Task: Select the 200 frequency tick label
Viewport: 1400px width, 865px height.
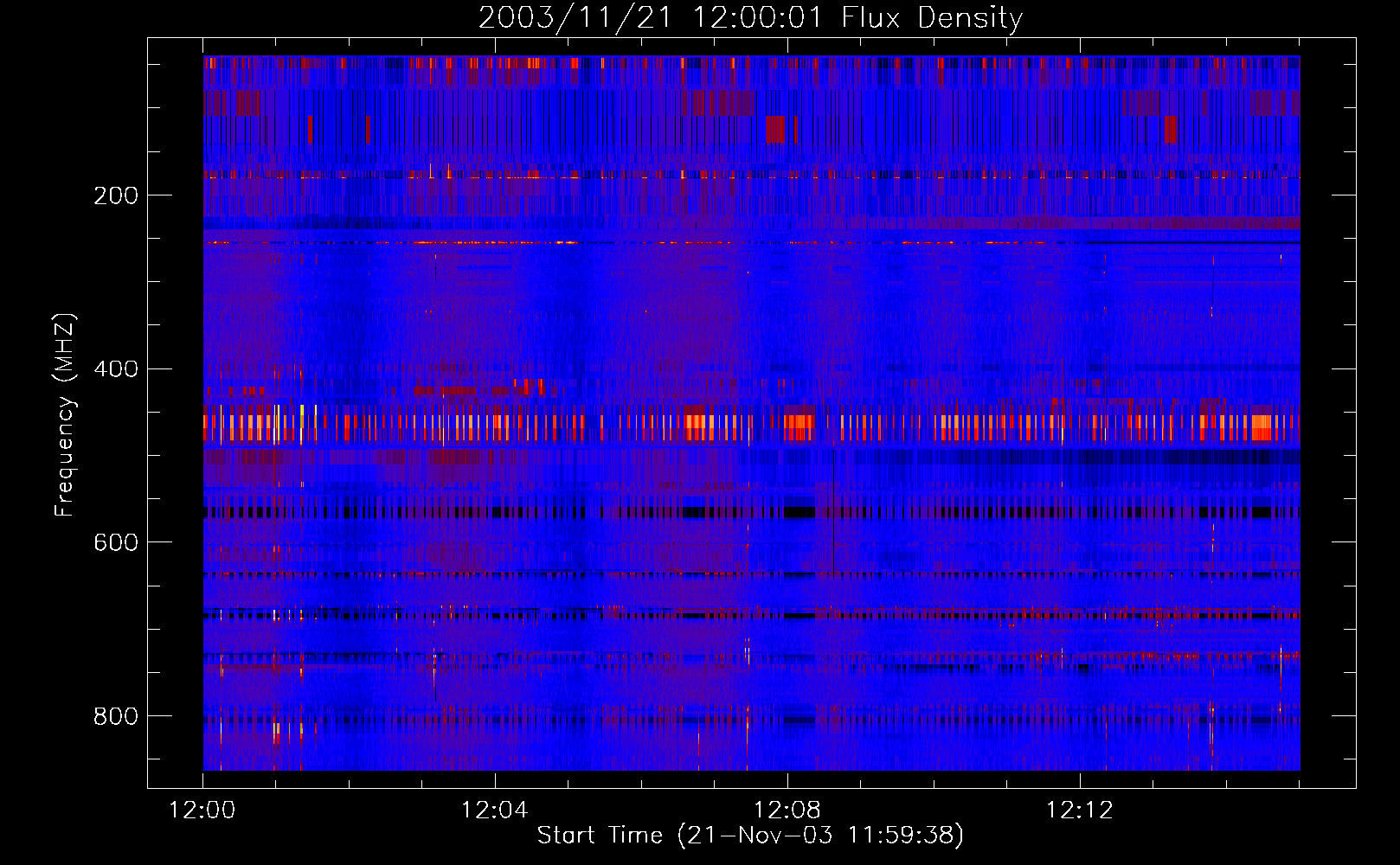Action: click(116, 195)
